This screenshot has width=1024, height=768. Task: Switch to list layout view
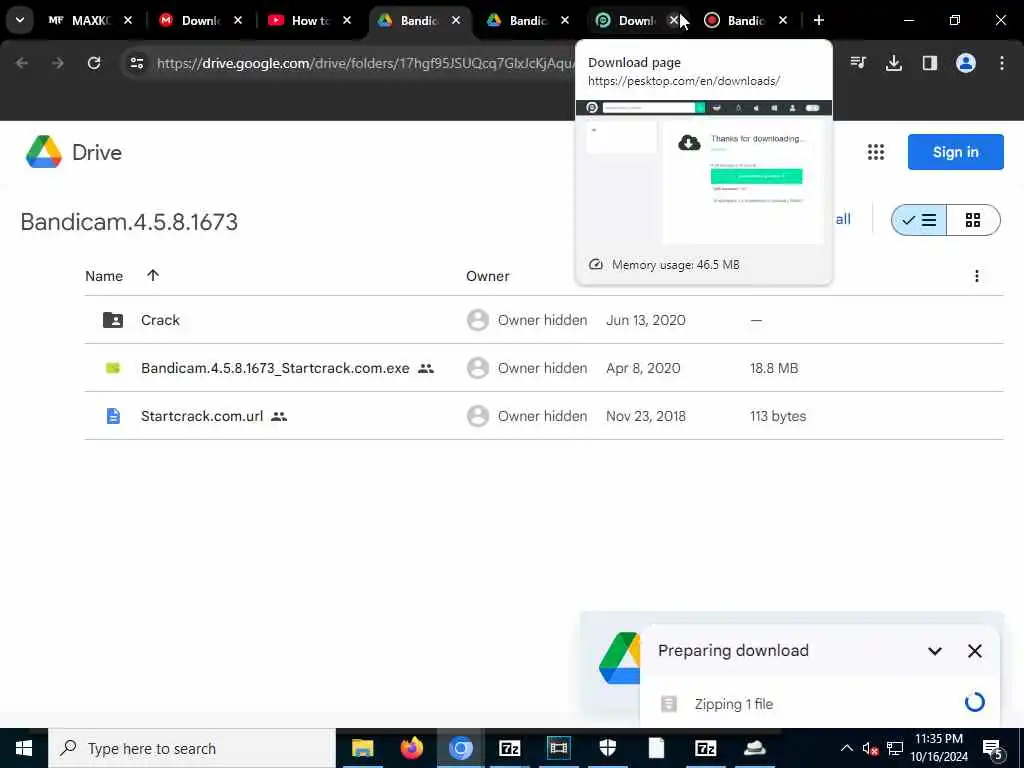click(x=919, y=220)
